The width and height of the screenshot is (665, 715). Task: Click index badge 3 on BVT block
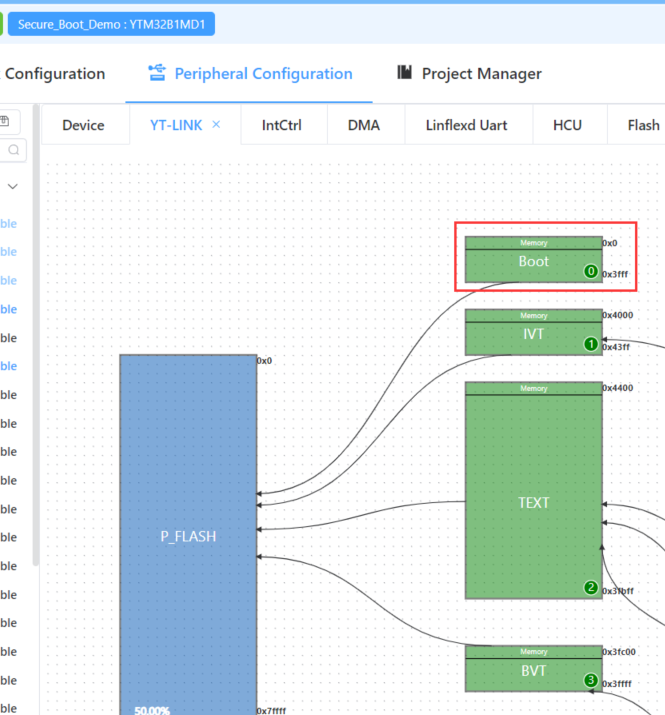pos(591,681)
